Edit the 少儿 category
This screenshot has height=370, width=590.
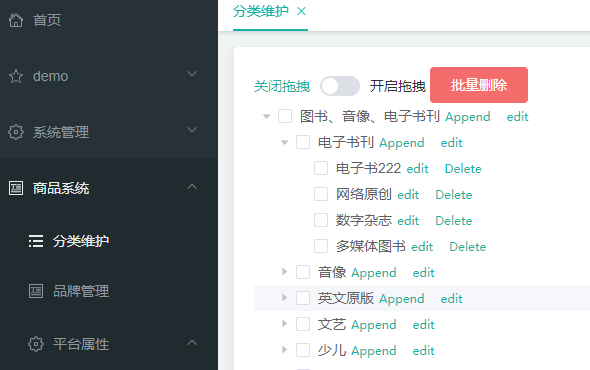[424, 350]
